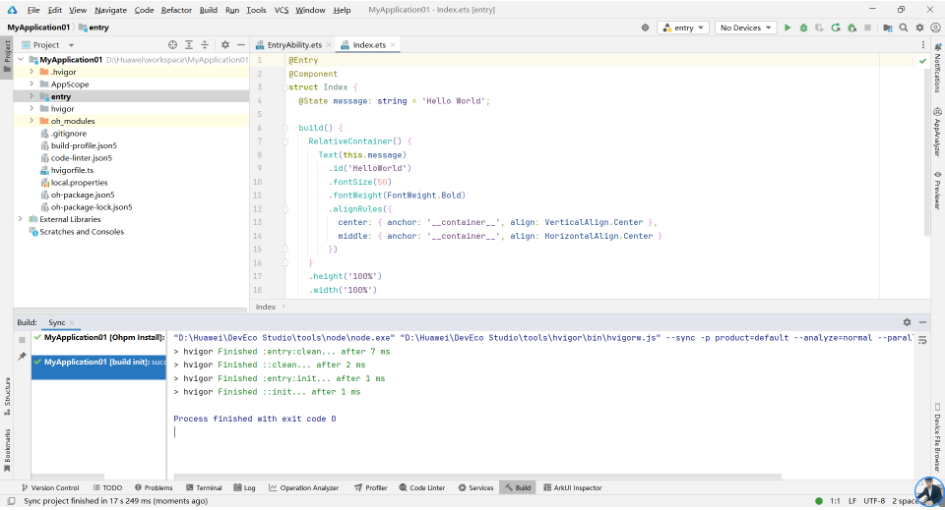Viewport: 945px width, 510px height.
Task: Click the run with coverage icon
Action: (819, 28)
